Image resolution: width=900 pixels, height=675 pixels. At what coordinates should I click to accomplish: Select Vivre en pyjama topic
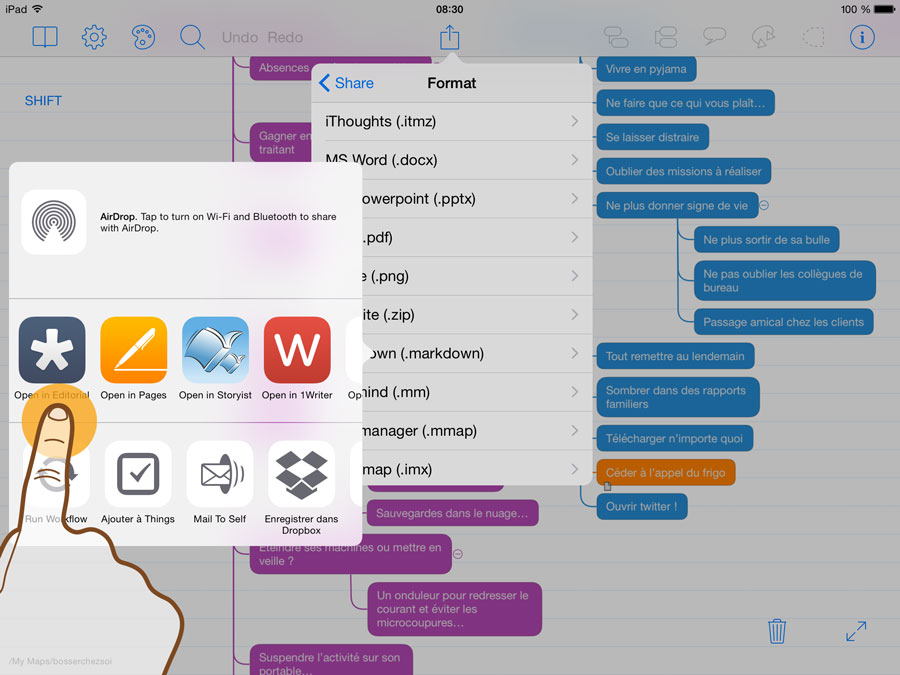646,69
